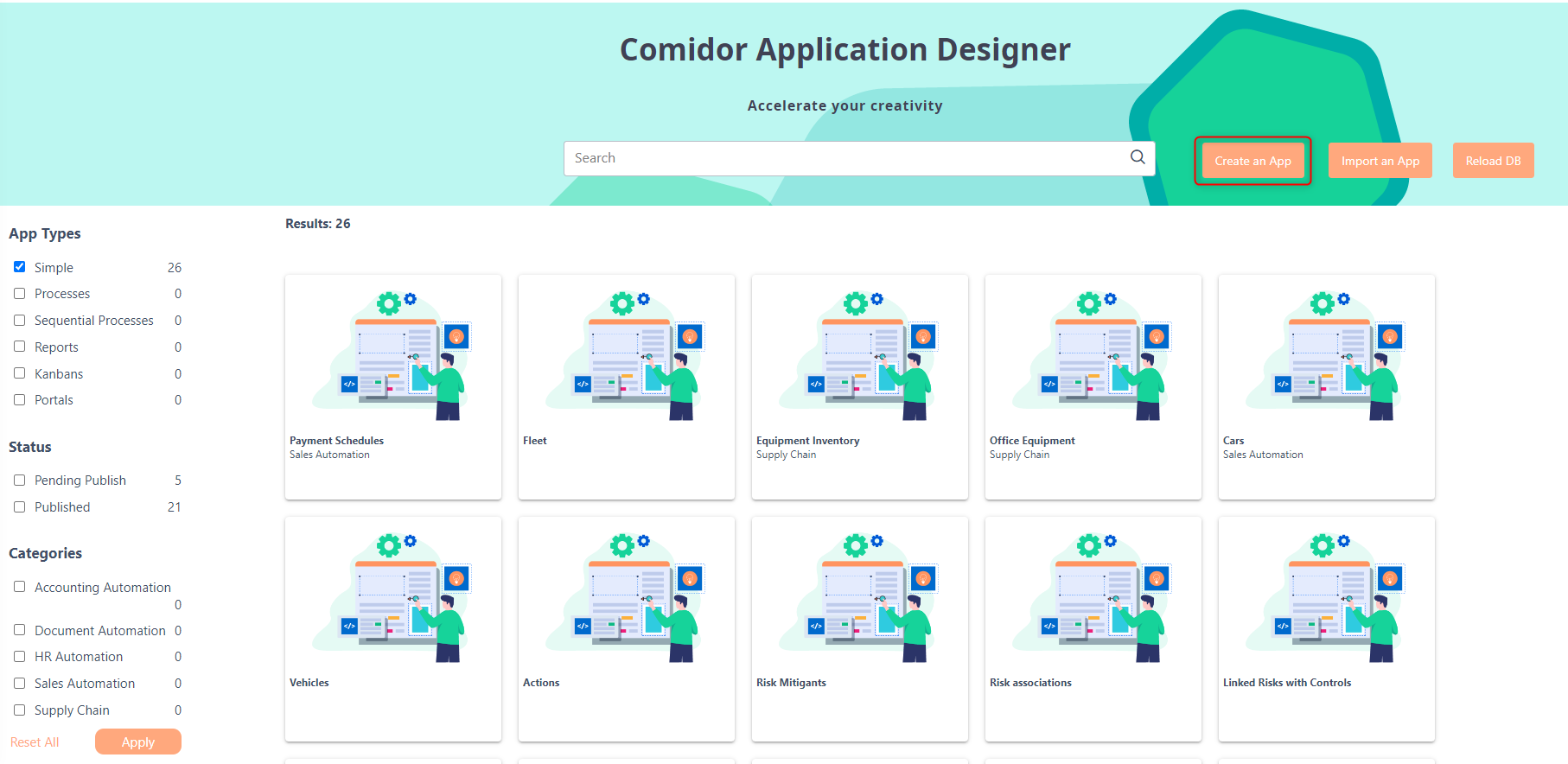Check the Document Automation category
The image size is (1568, 764).
tap(19, 630)
